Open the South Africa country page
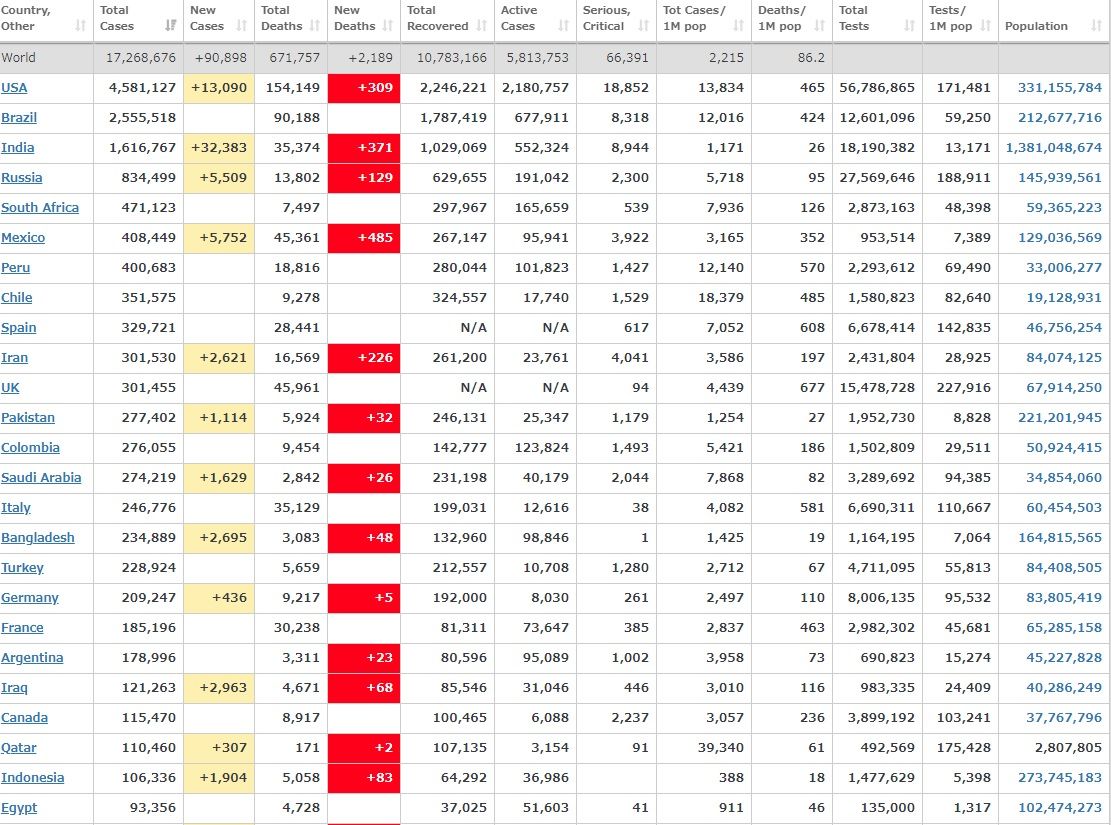Screen dimensions: 1111x825 tap(40, 208)
